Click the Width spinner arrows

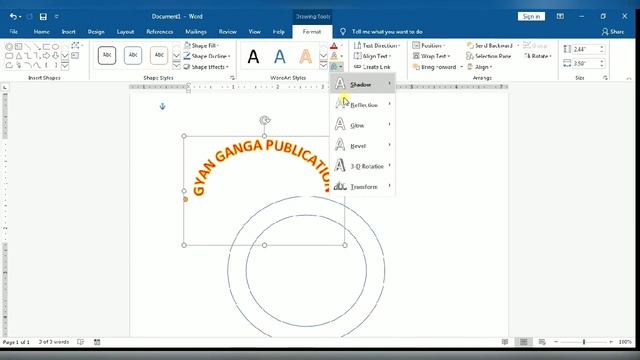tap(602, 63)
